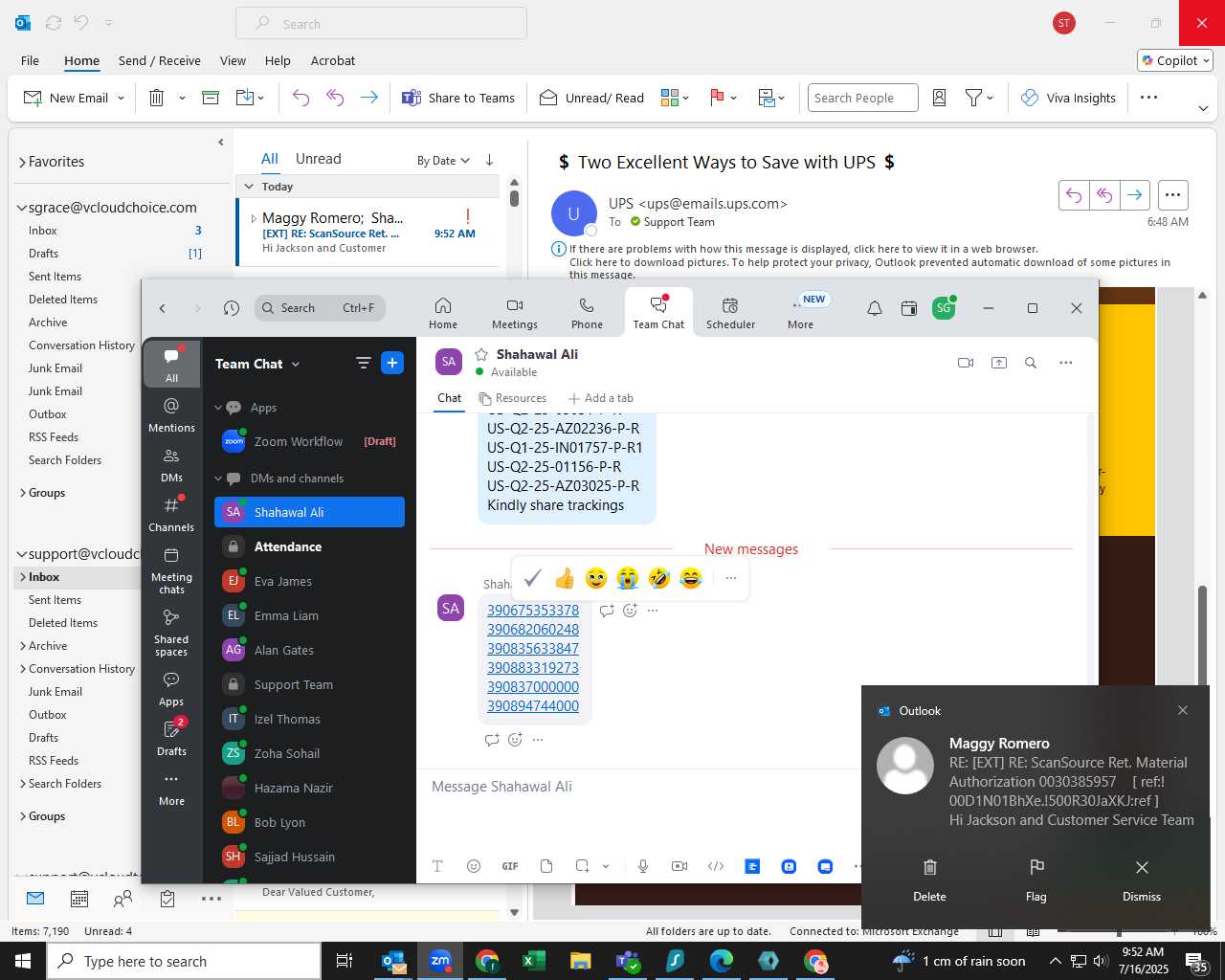
Task: Open DMs in Zoom sidebar
Action: (x=171, y=464)
